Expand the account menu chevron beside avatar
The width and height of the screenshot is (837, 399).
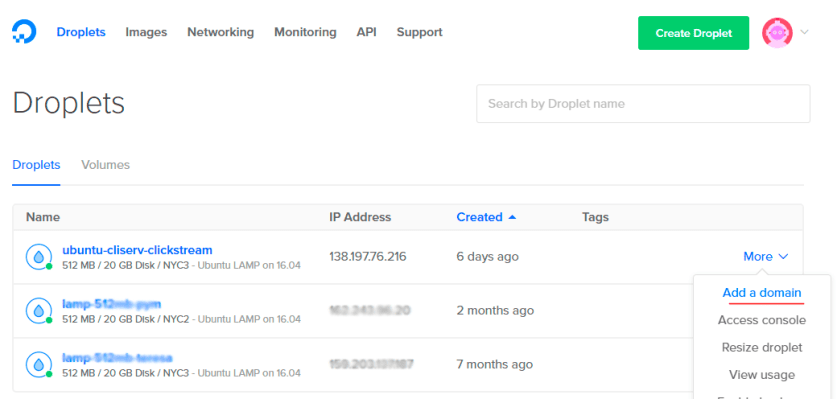tap(804, 33)
